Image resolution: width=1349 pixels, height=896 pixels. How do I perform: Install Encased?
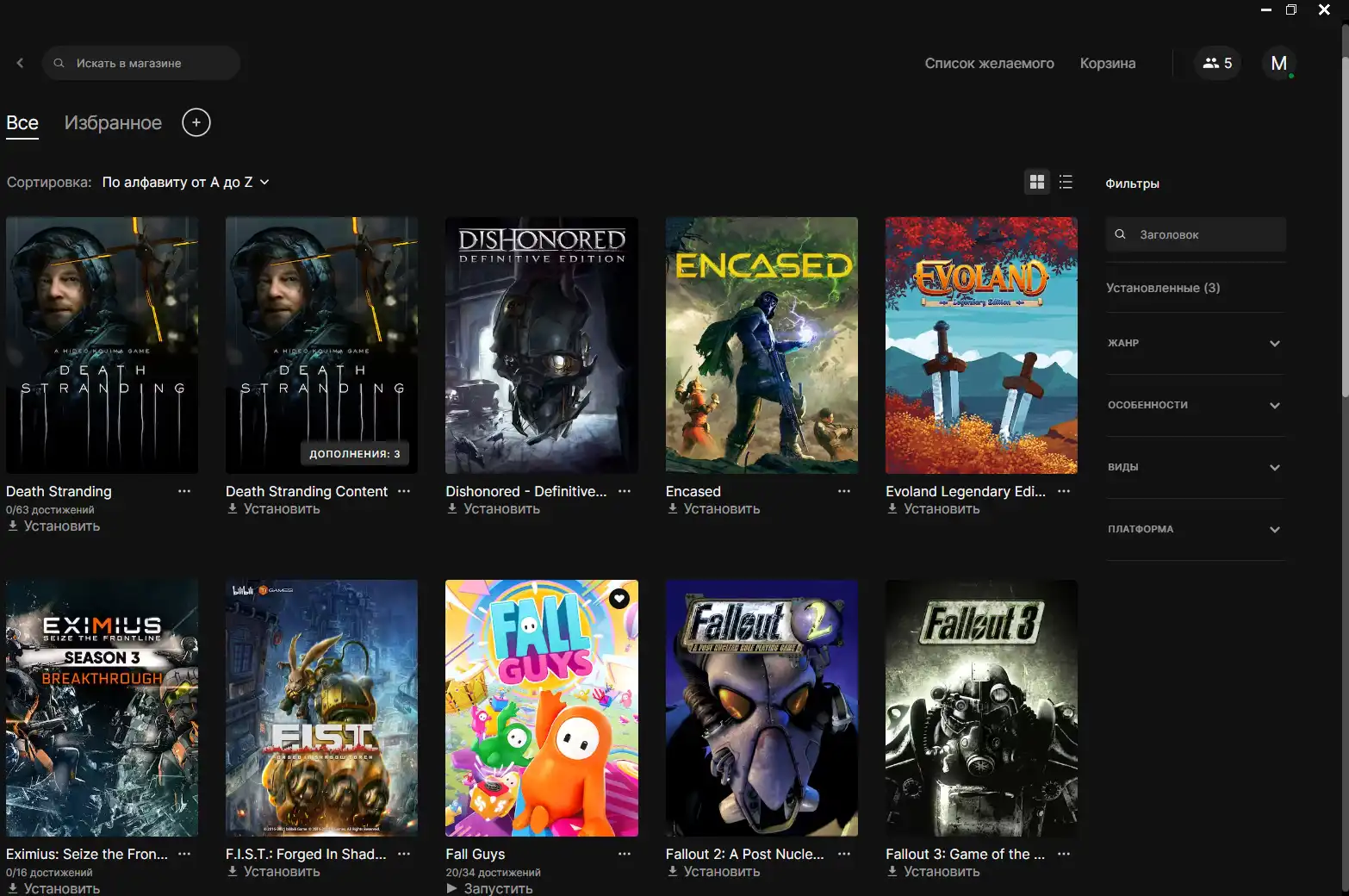click(x=713, y=508)
